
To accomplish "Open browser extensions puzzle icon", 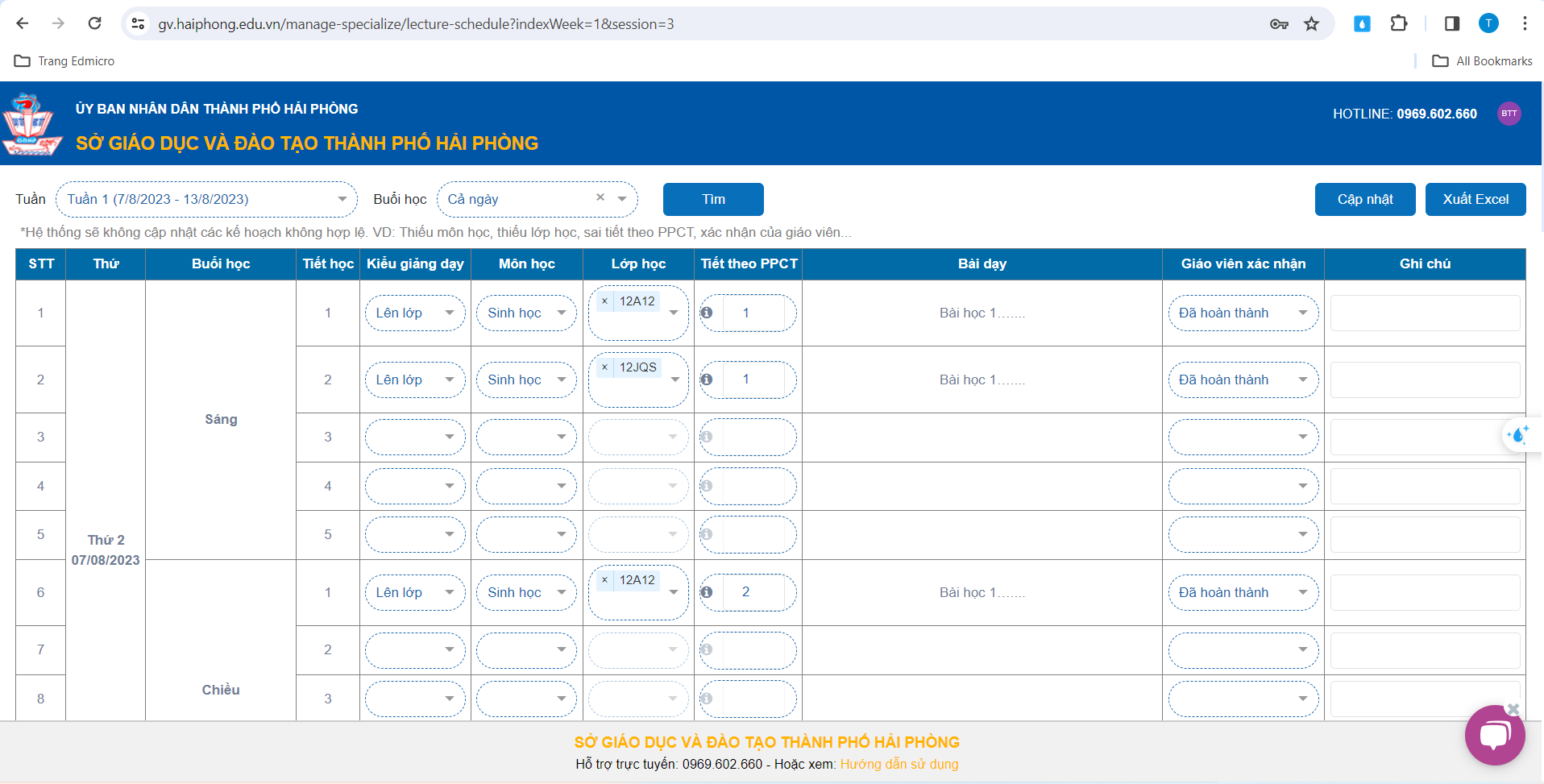I will point(1399,24).
